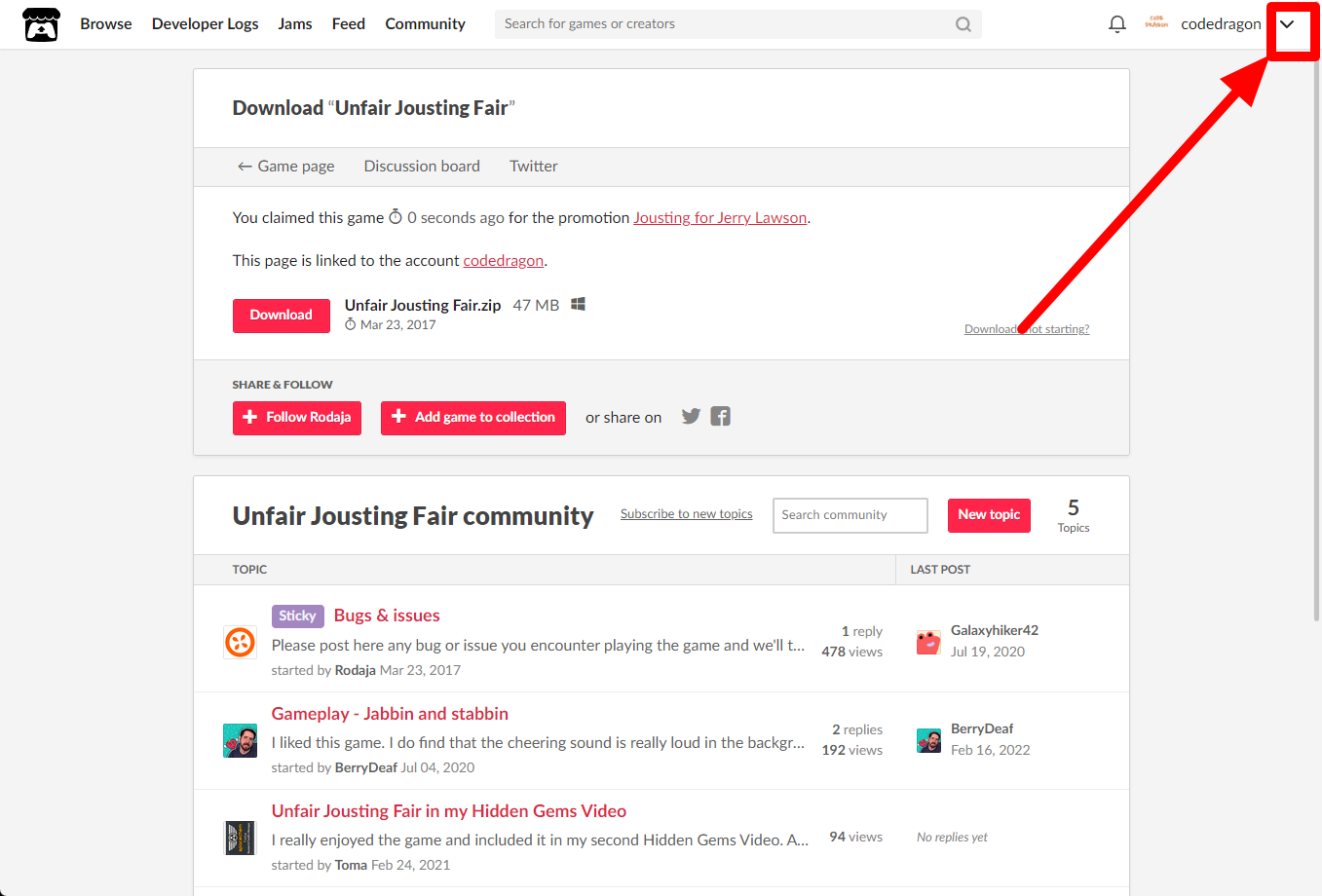
Task: Share on Facebook icon
Action: click(721, 417)
